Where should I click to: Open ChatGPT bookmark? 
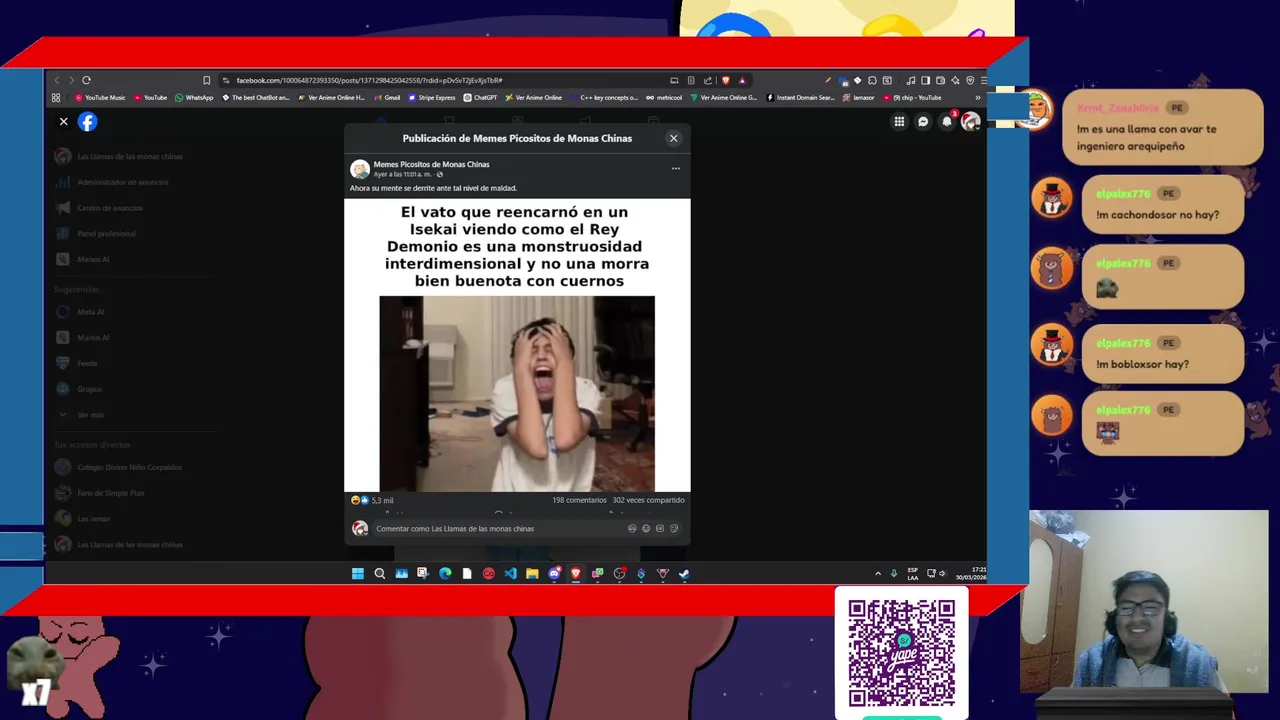tap(481, 98)
